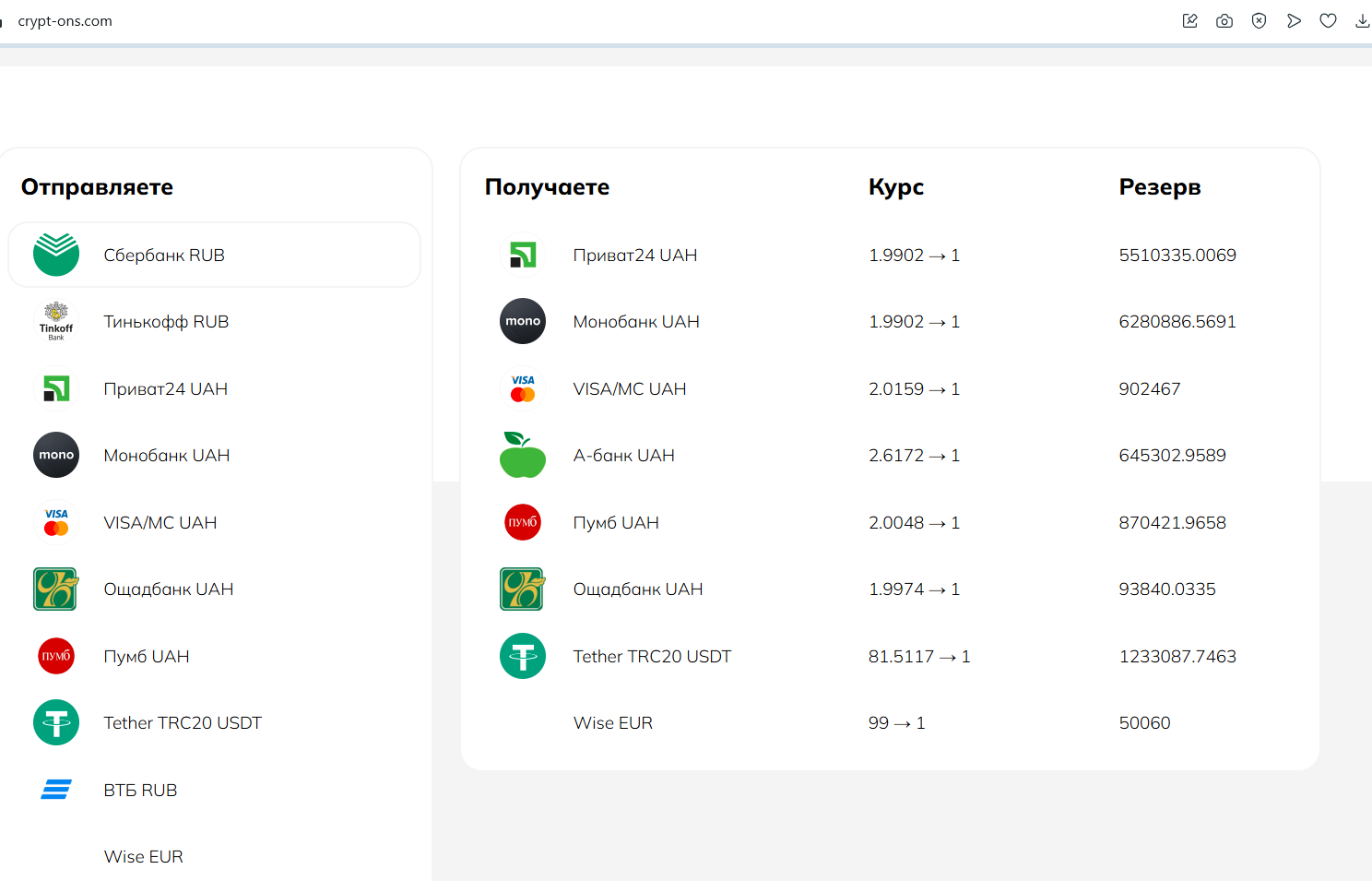Click the Получаете heading

[x=547, y=187]
